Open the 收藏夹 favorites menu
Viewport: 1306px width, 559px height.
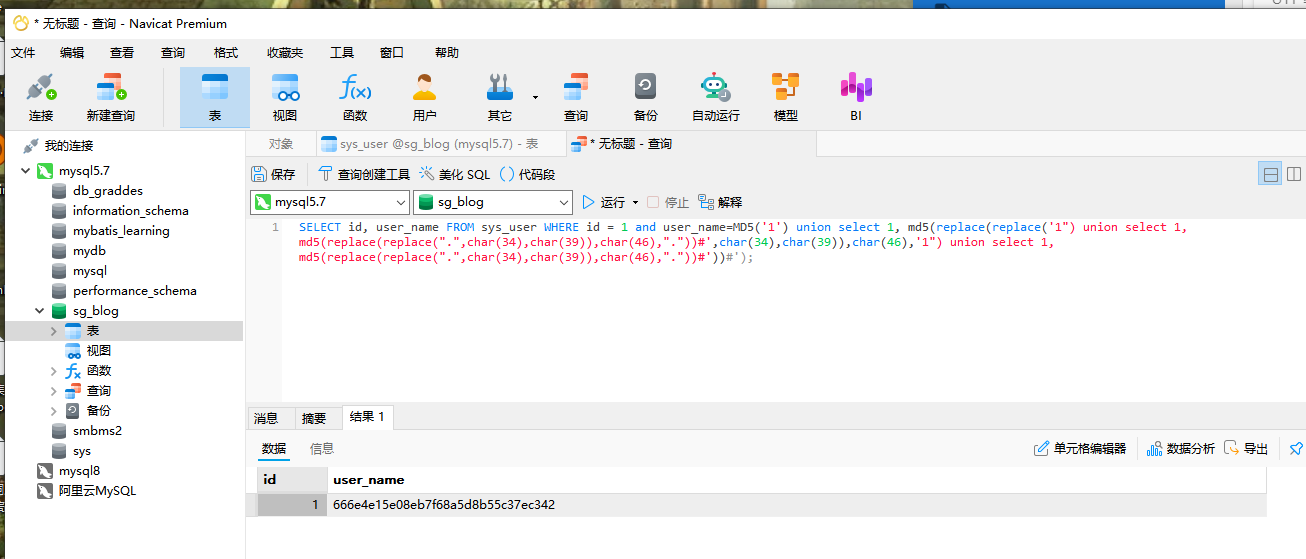[285, 53]
